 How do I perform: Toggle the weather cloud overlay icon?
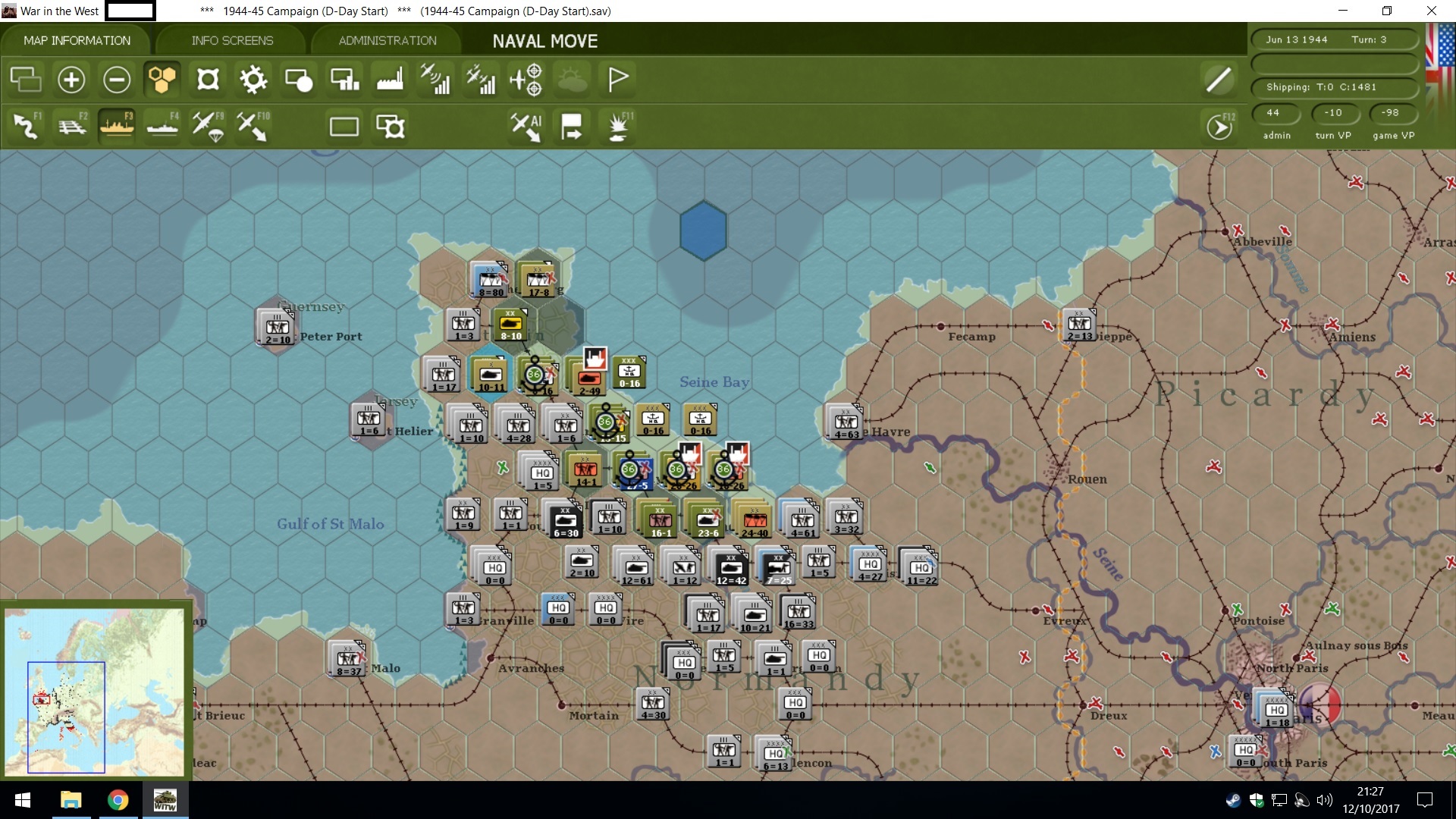coord(573,80)
